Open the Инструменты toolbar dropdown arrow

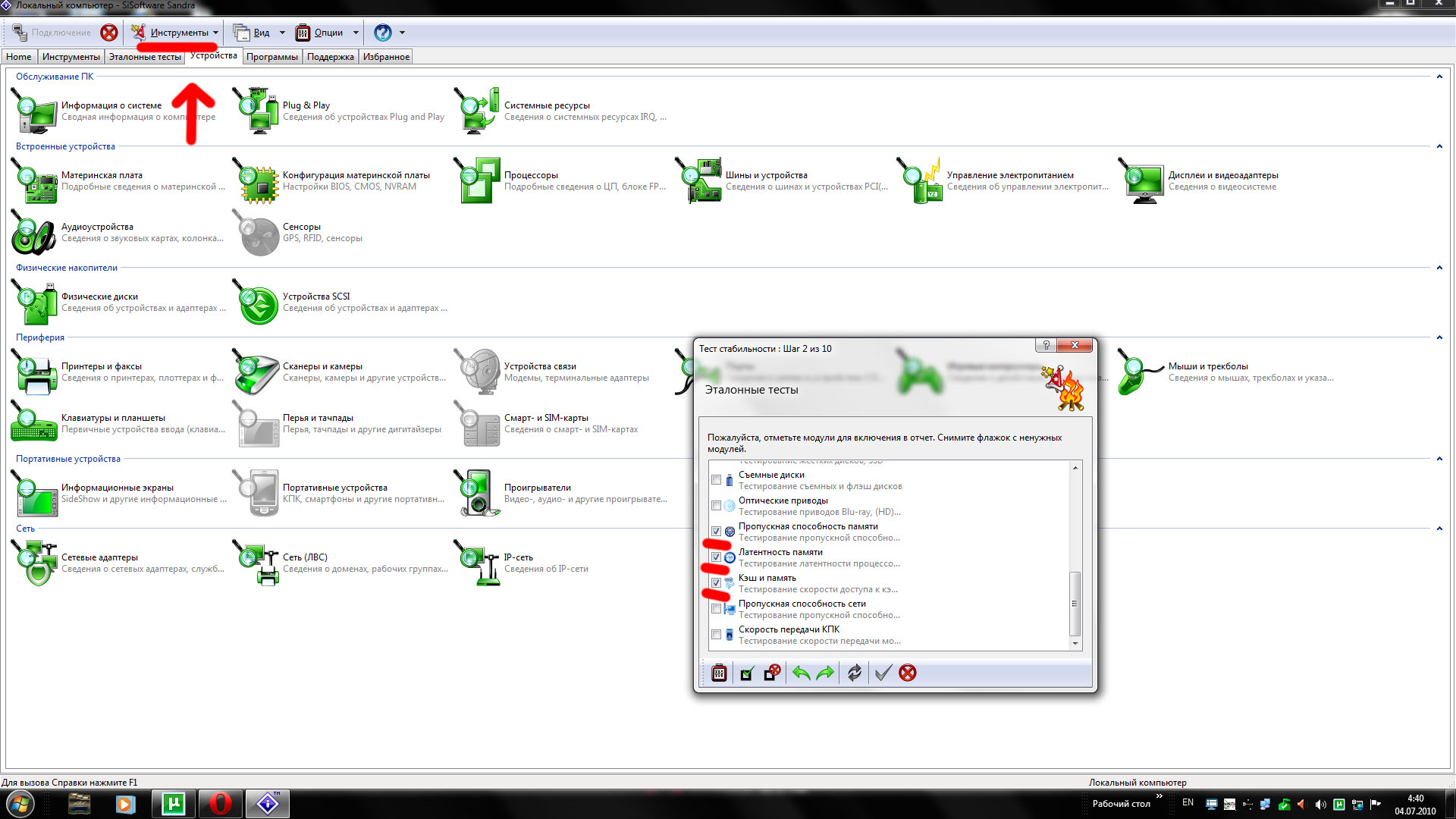click(x=215, y=33)
